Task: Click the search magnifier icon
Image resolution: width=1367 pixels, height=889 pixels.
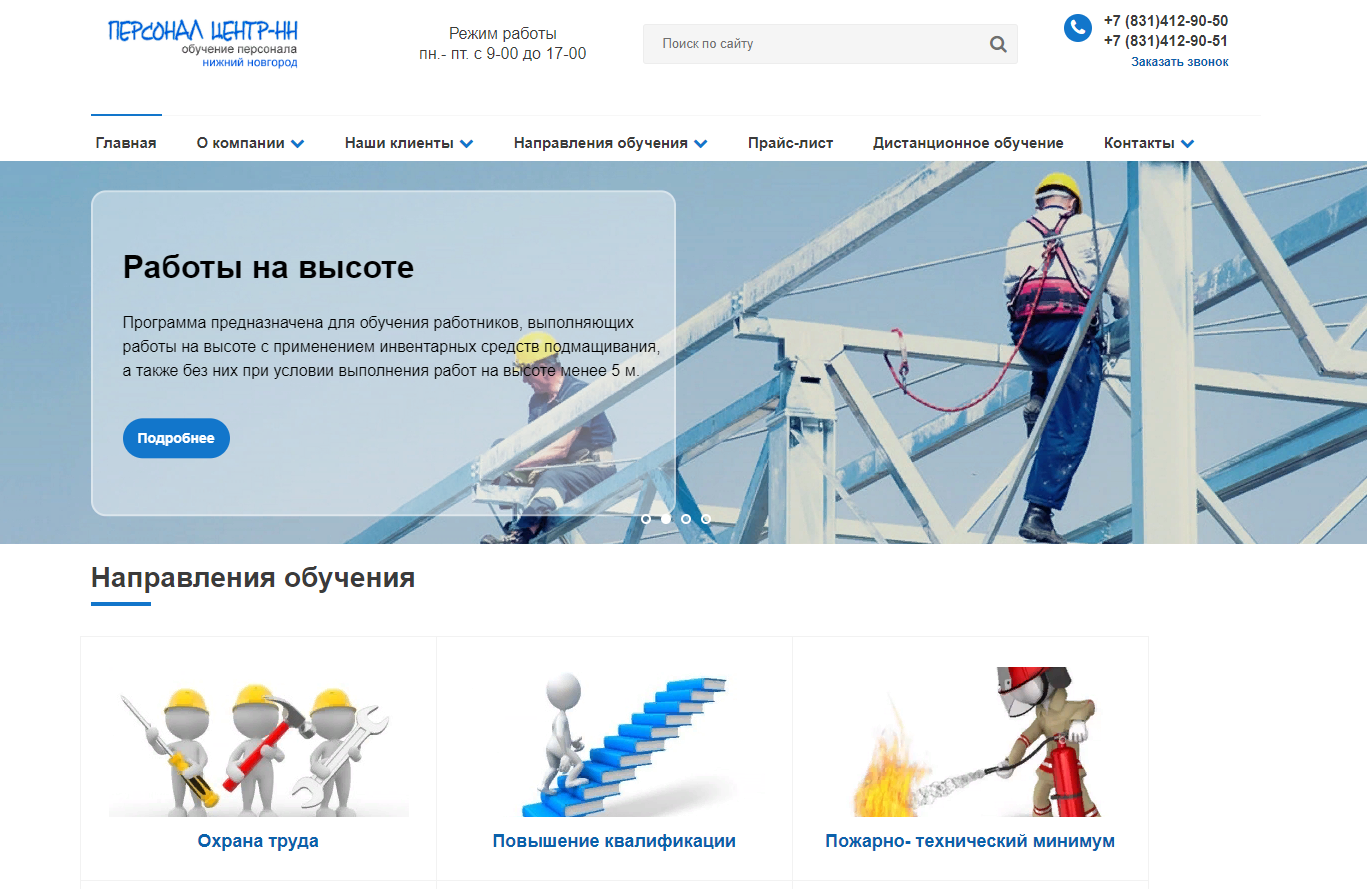Action: click(997, 44)
